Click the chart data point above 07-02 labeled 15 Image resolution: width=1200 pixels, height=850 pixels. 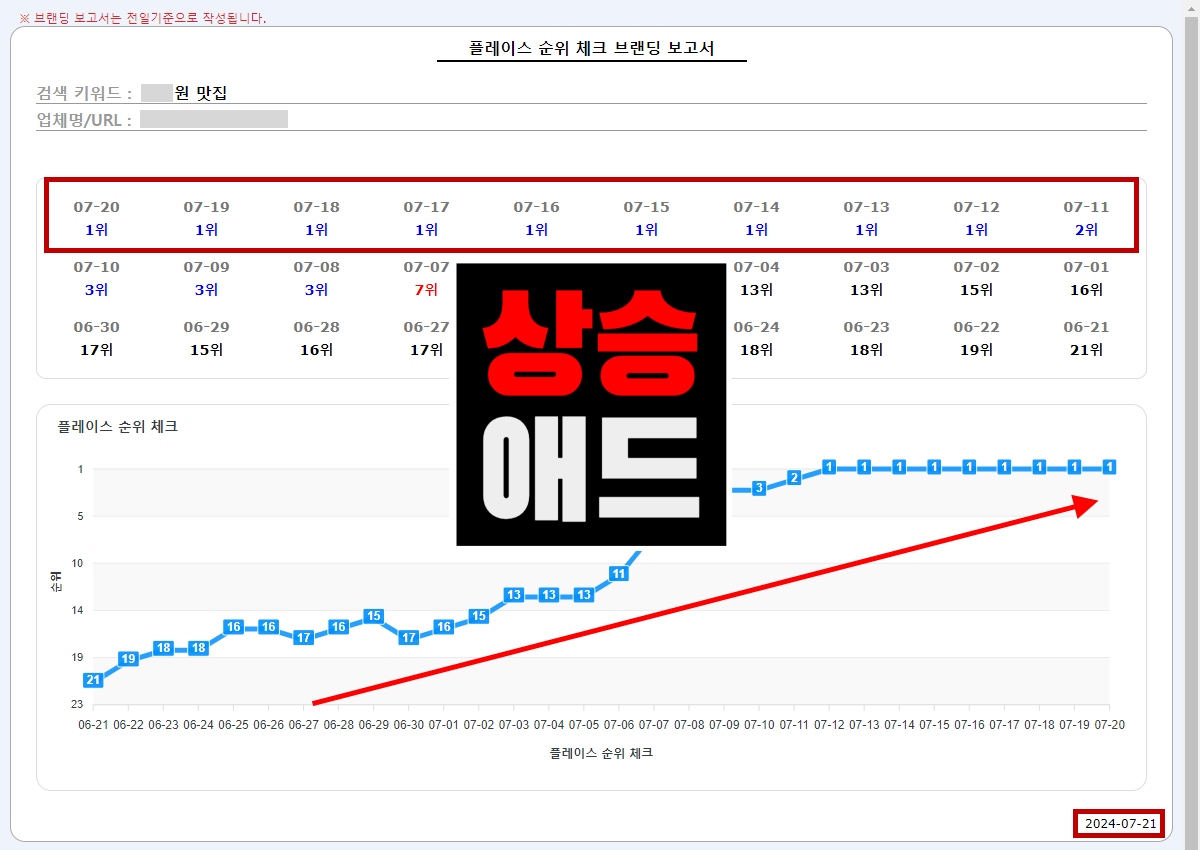(x=478, y=616)
